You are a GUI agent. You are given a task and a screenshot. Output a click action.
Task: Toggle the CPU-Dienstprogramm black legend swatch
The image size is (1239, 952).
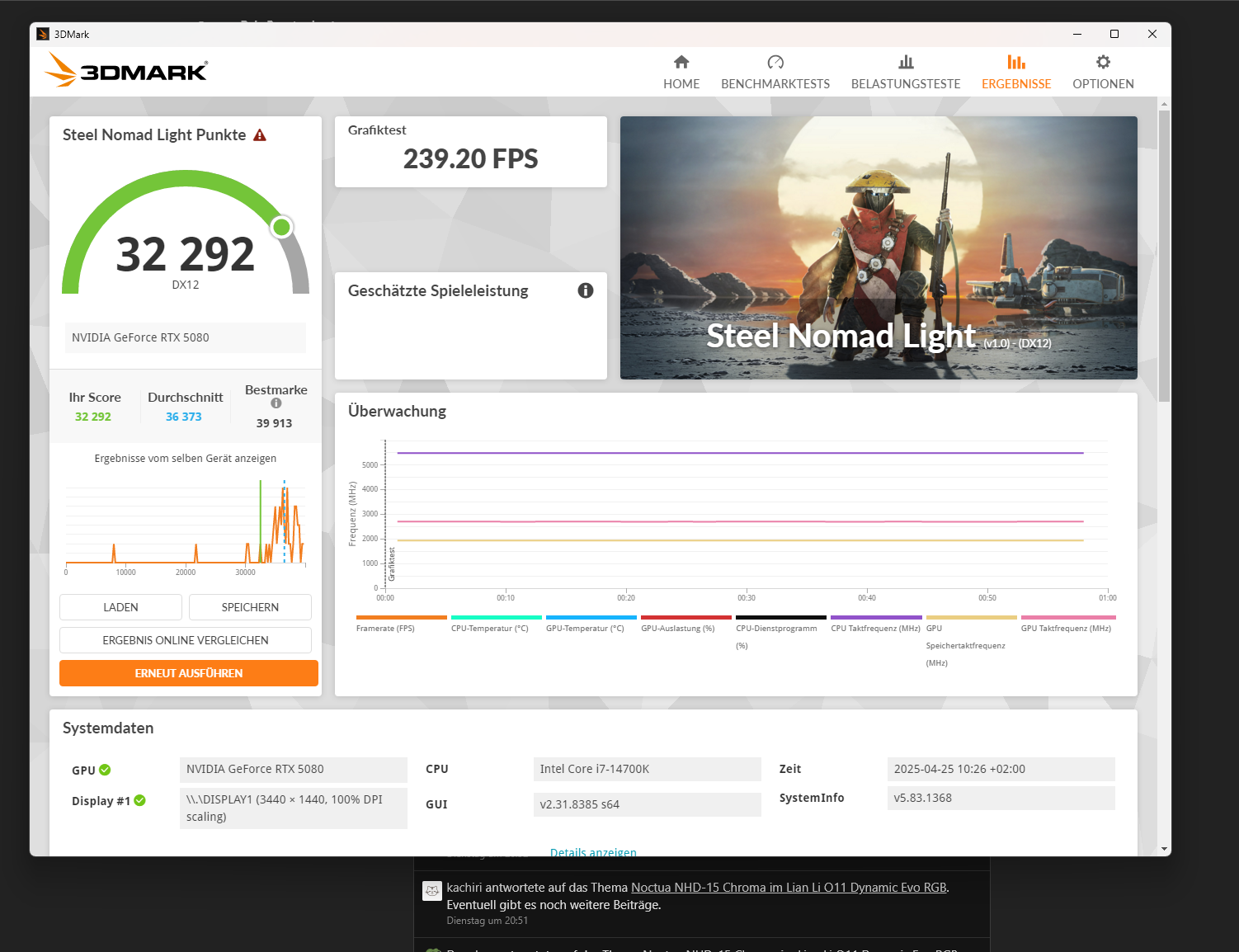click(781, 617)
